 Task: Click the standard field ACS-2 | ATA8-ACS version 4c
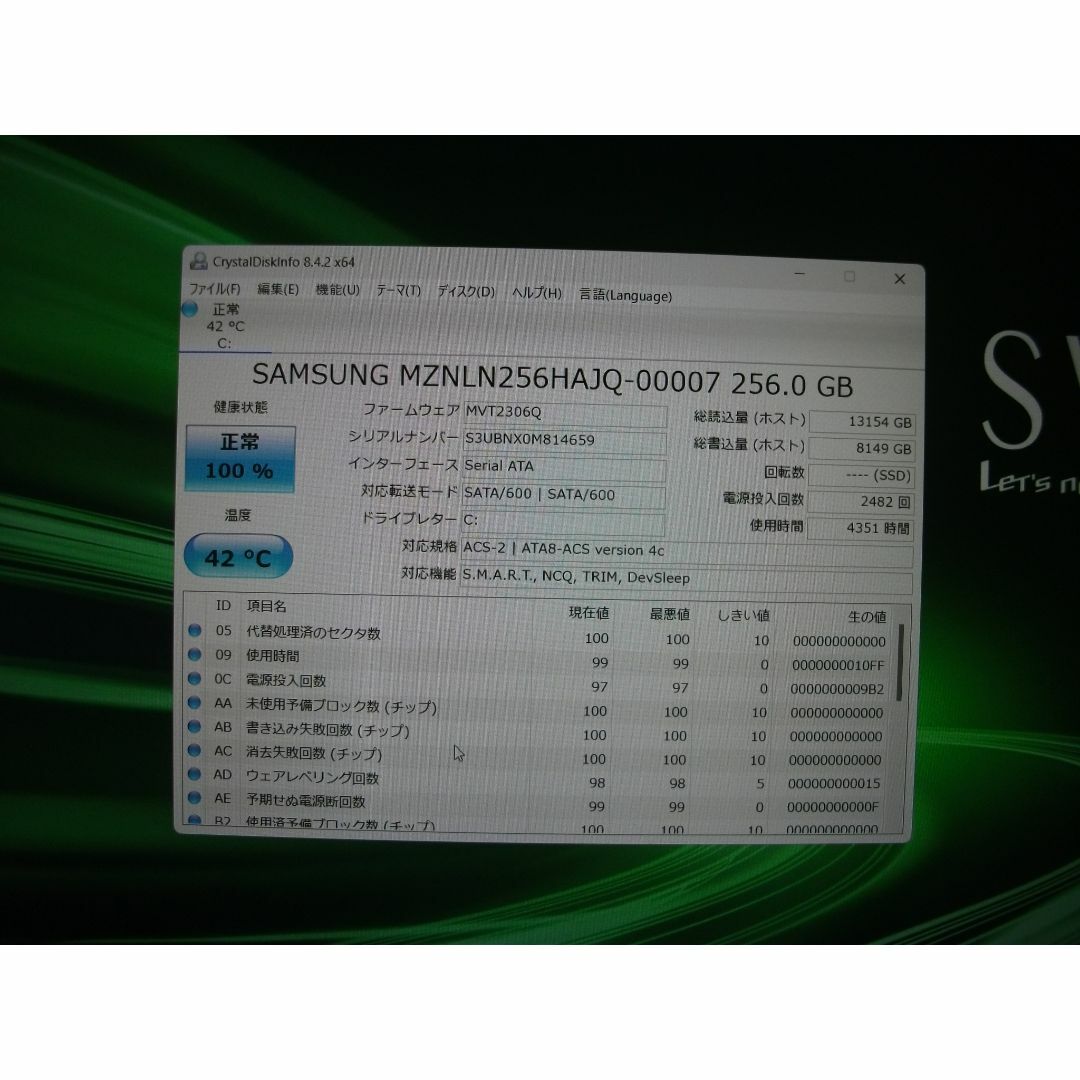(687, 551)
